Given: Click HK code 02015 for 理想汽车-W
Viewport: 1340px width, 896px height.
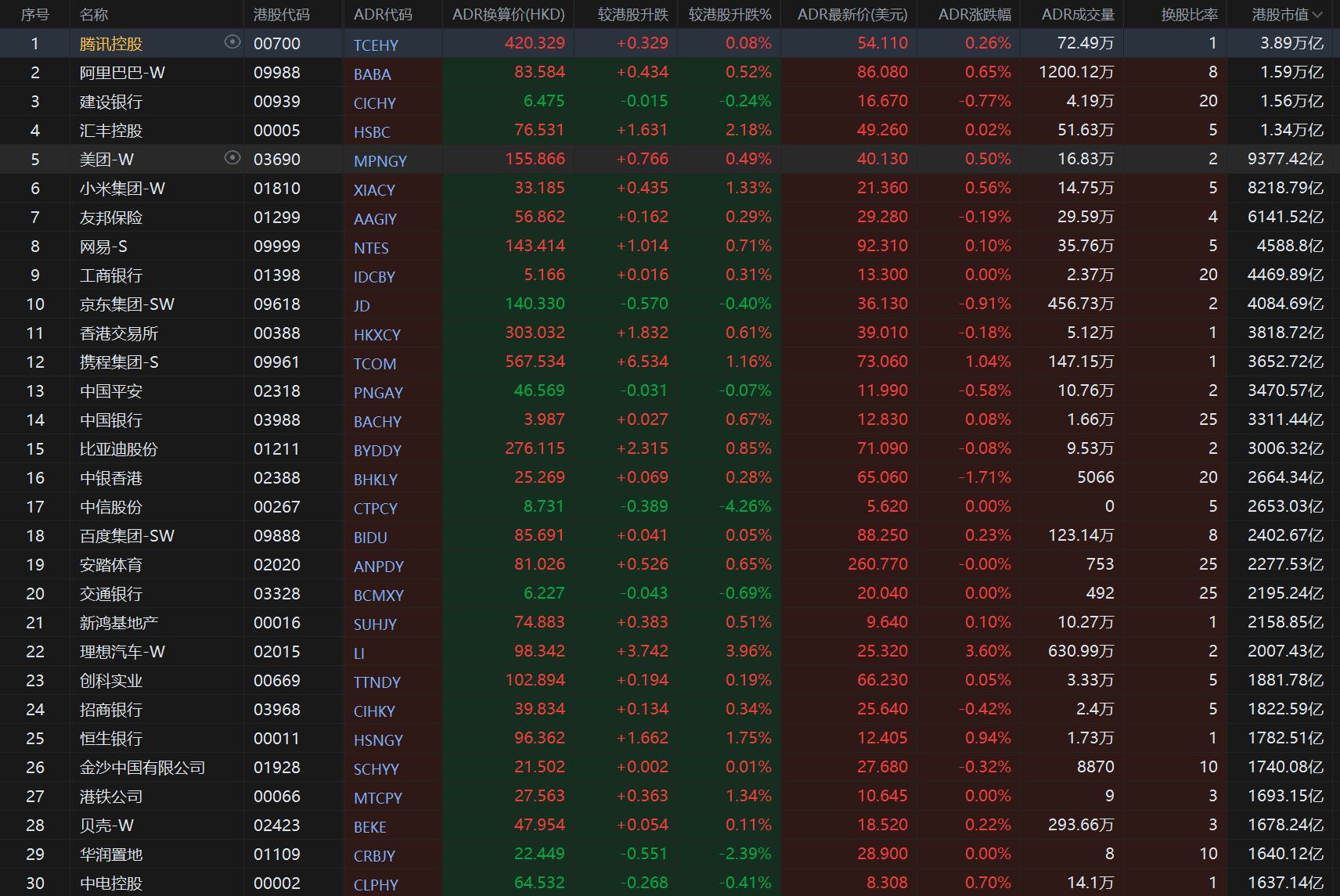Looking at the screenshot, I should (x=277, y=652).
